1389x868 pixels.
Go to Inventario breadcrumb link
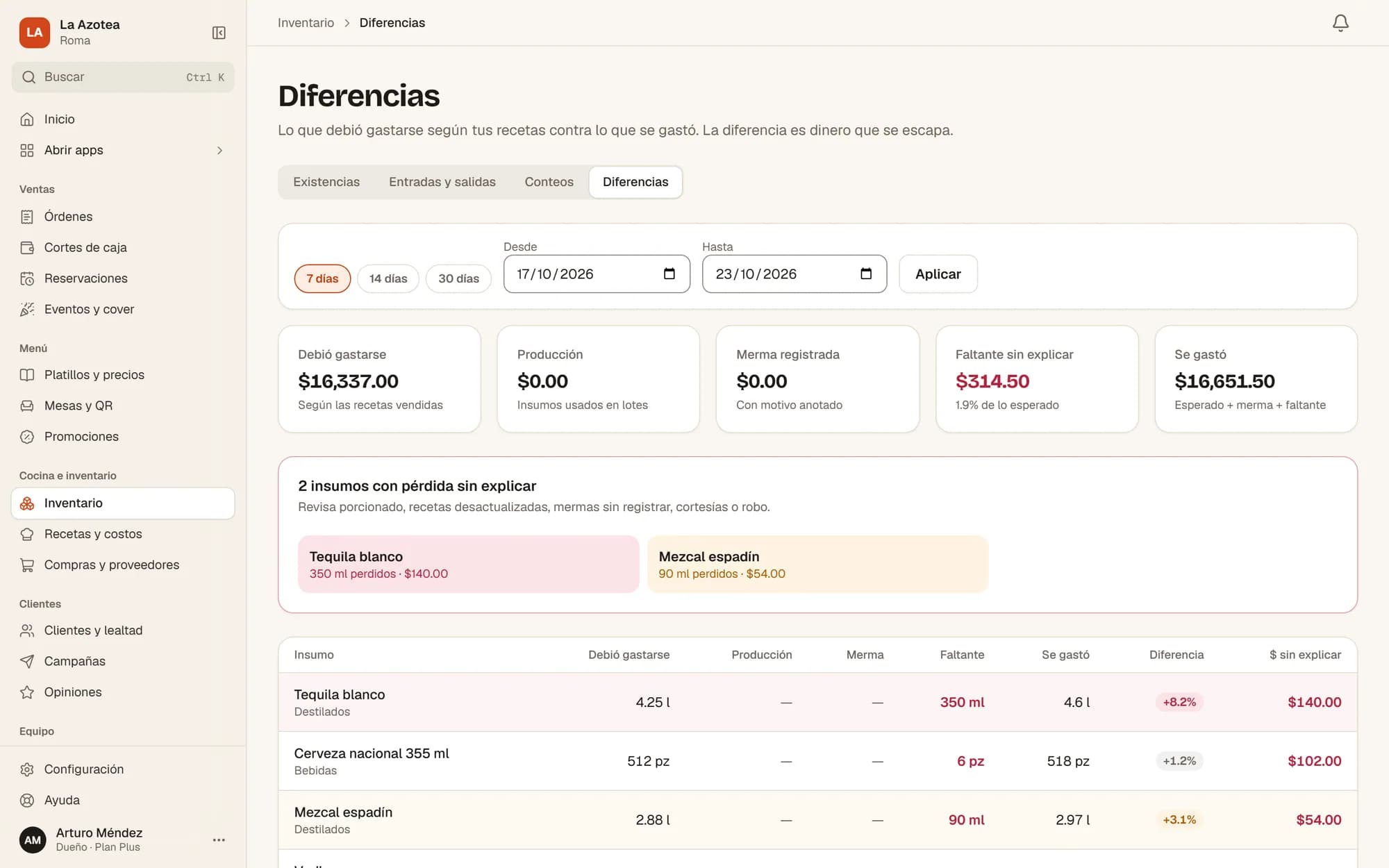click(306, 23)
